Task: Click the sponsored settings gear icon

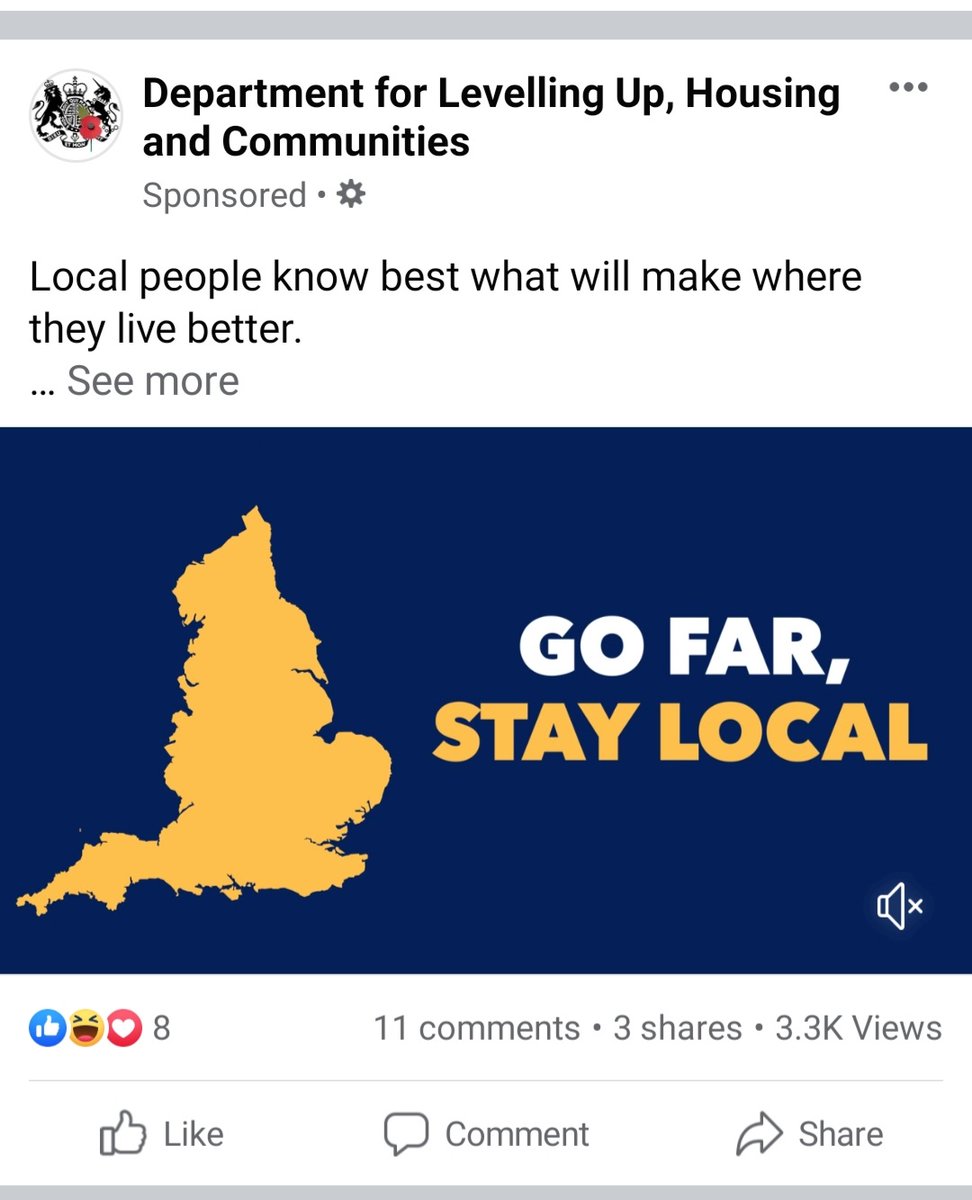Action: [x=349, y=195]
